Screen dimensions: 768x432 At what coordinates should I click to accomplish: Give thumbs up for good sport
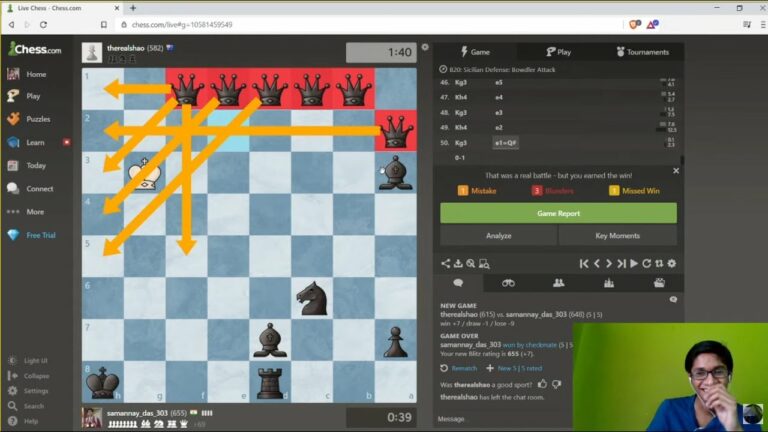pos(542,384)
